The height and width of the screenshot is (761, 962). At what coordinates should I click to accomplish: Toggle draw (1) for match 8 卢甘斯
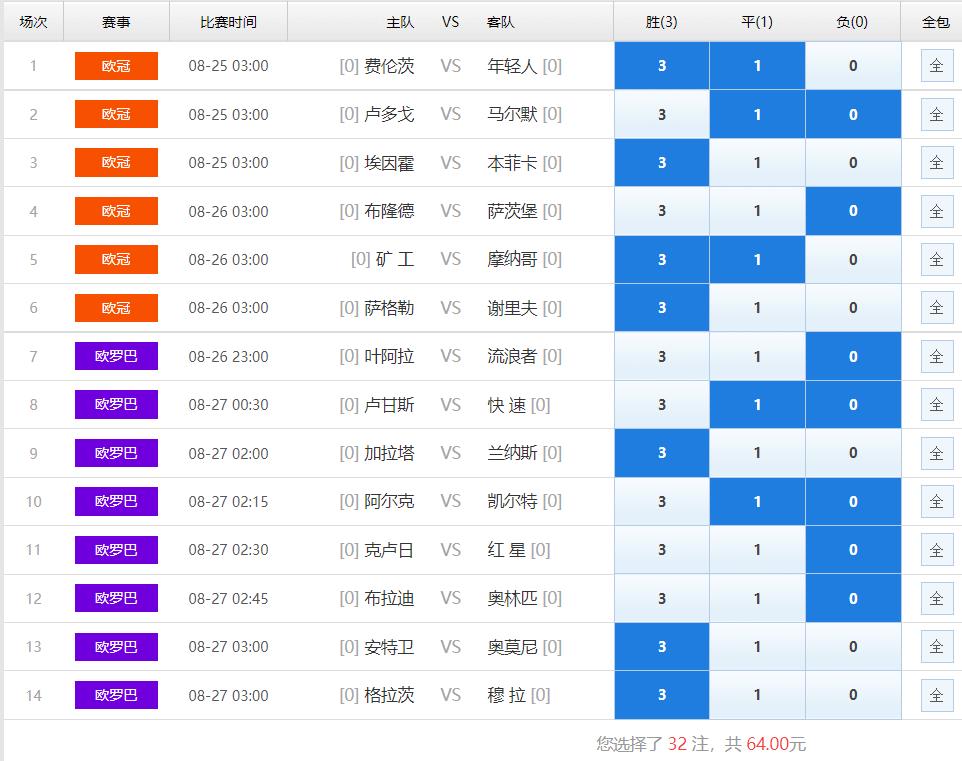click(757, 404)
